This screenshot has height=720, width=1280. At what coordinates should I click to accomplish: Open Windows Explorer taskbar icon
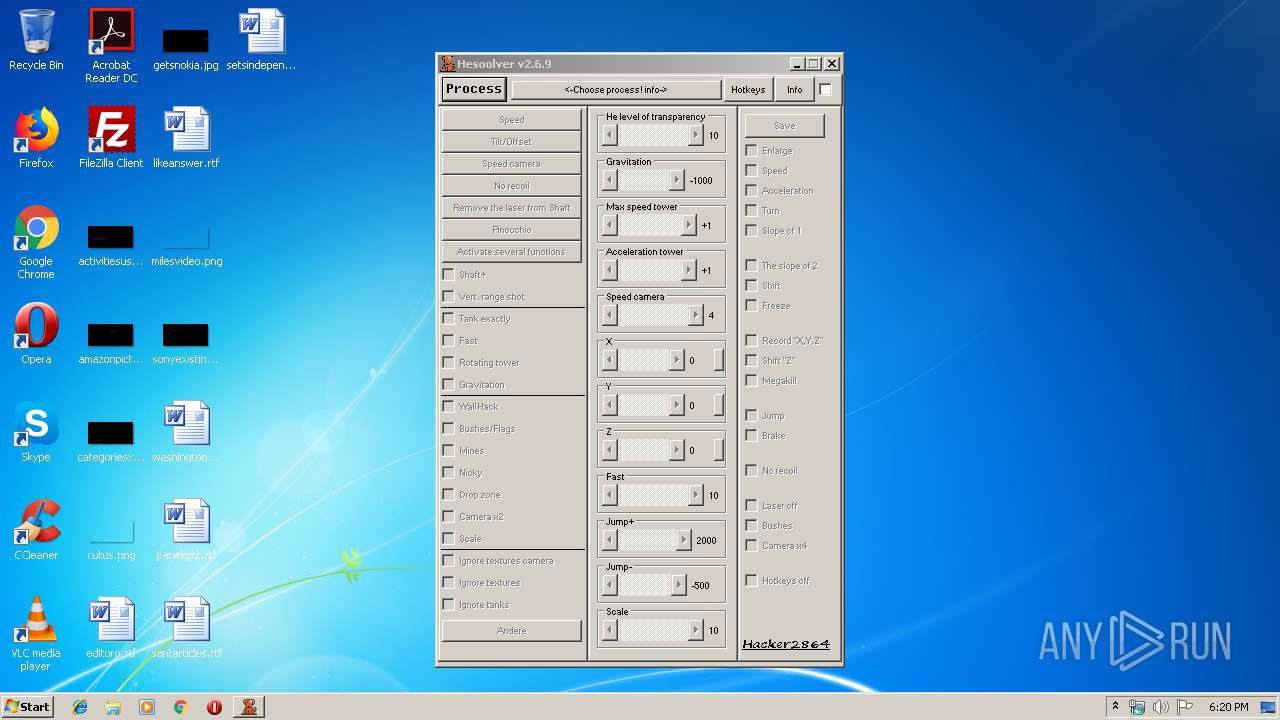pyautogui.click(x=113, y=707)
